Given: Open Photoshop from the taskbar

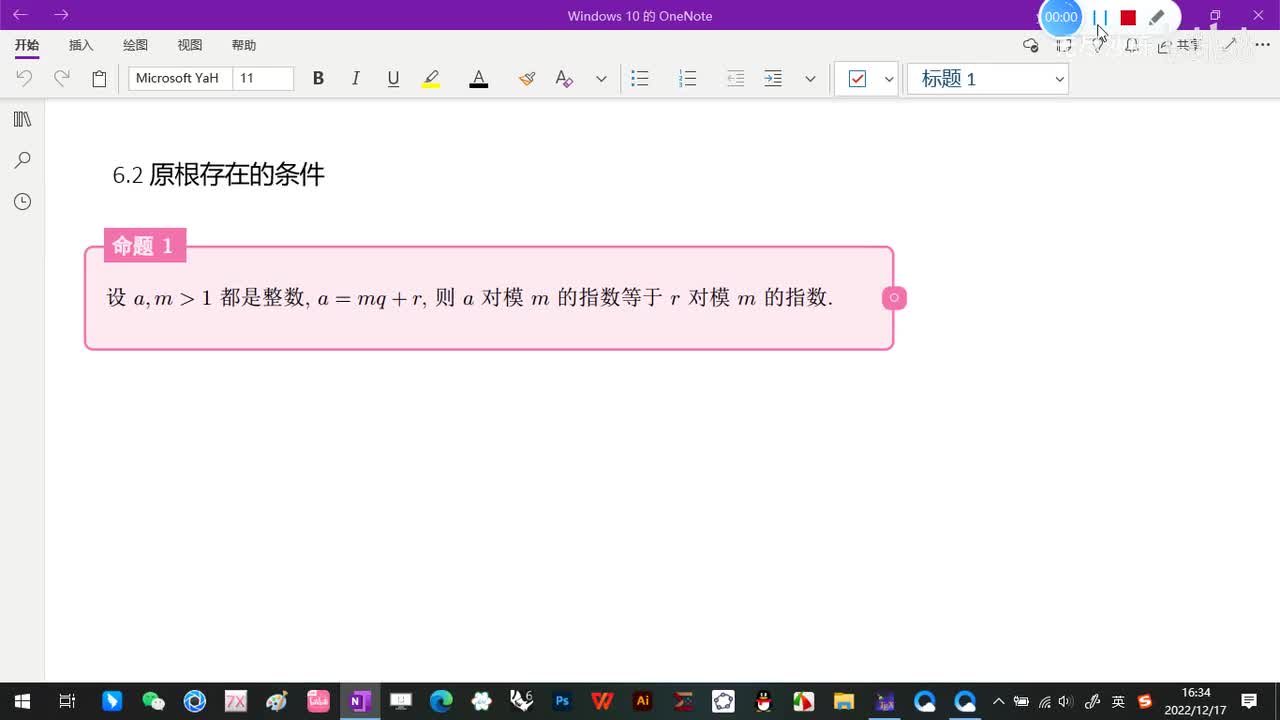Looking at the screenshot, I should pos(562,701).
